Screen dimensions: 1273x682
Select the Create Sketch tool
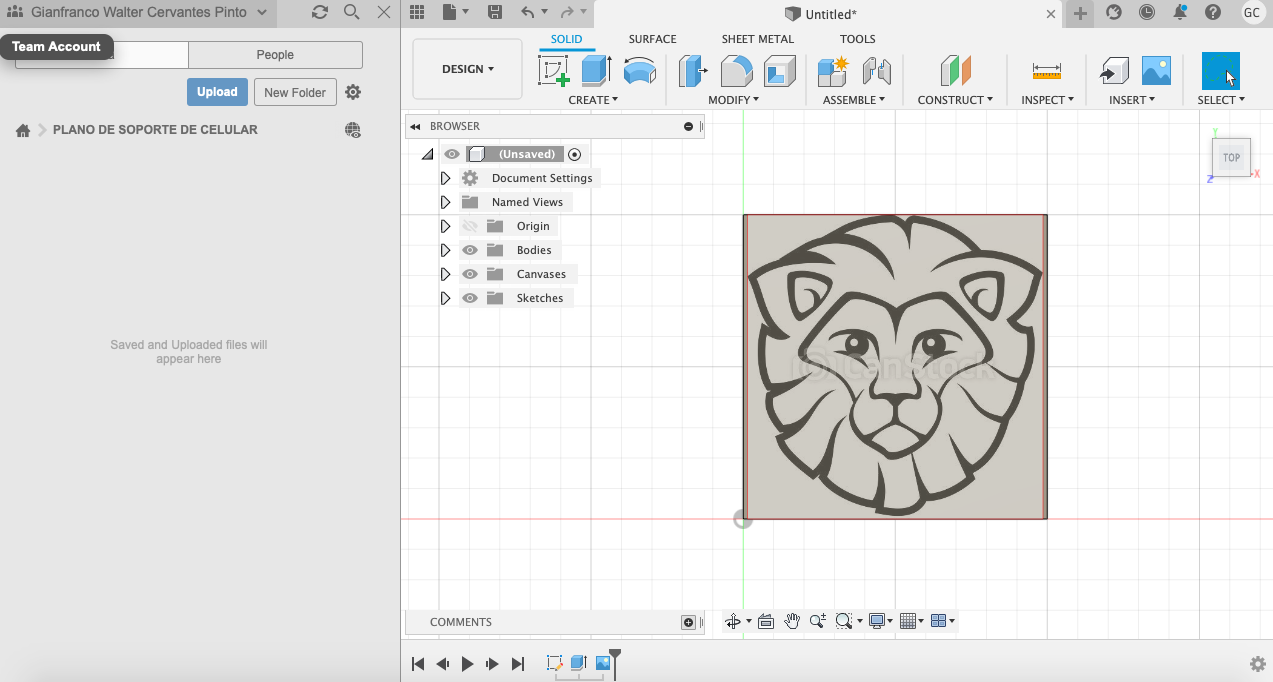[x=554, y=71]
